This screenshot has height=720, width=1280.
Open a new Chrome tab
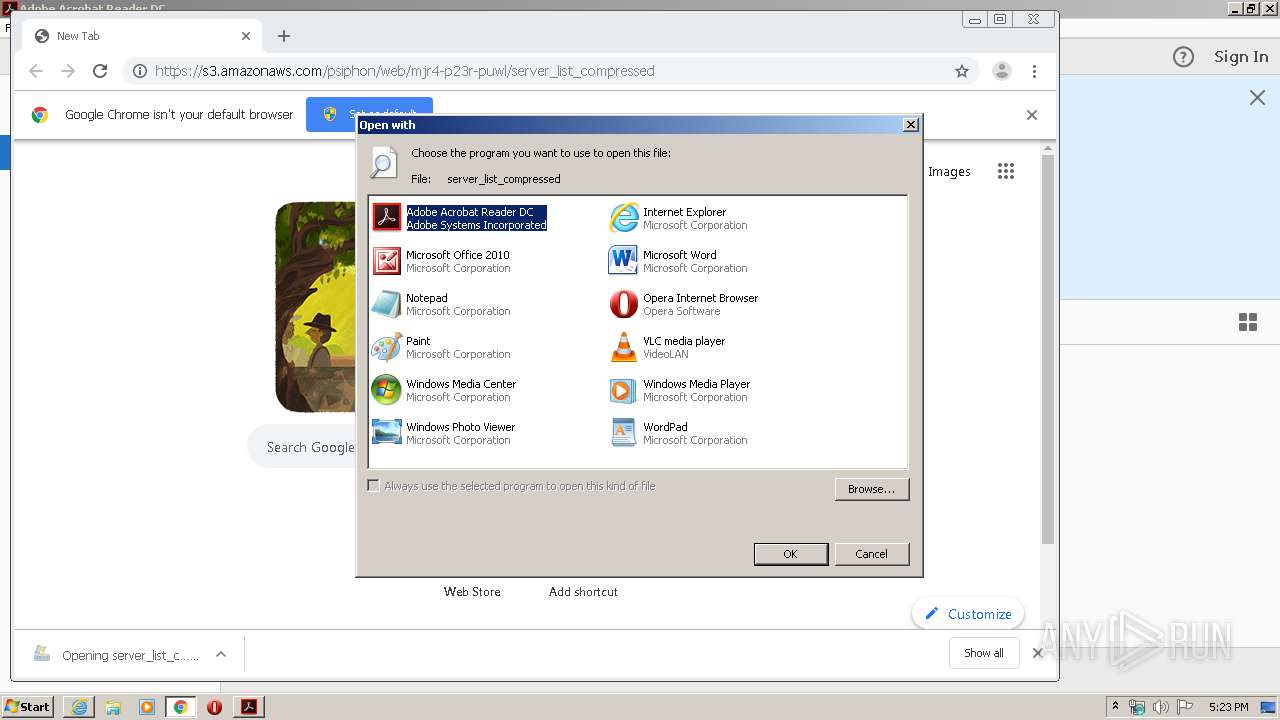point(284,36)
